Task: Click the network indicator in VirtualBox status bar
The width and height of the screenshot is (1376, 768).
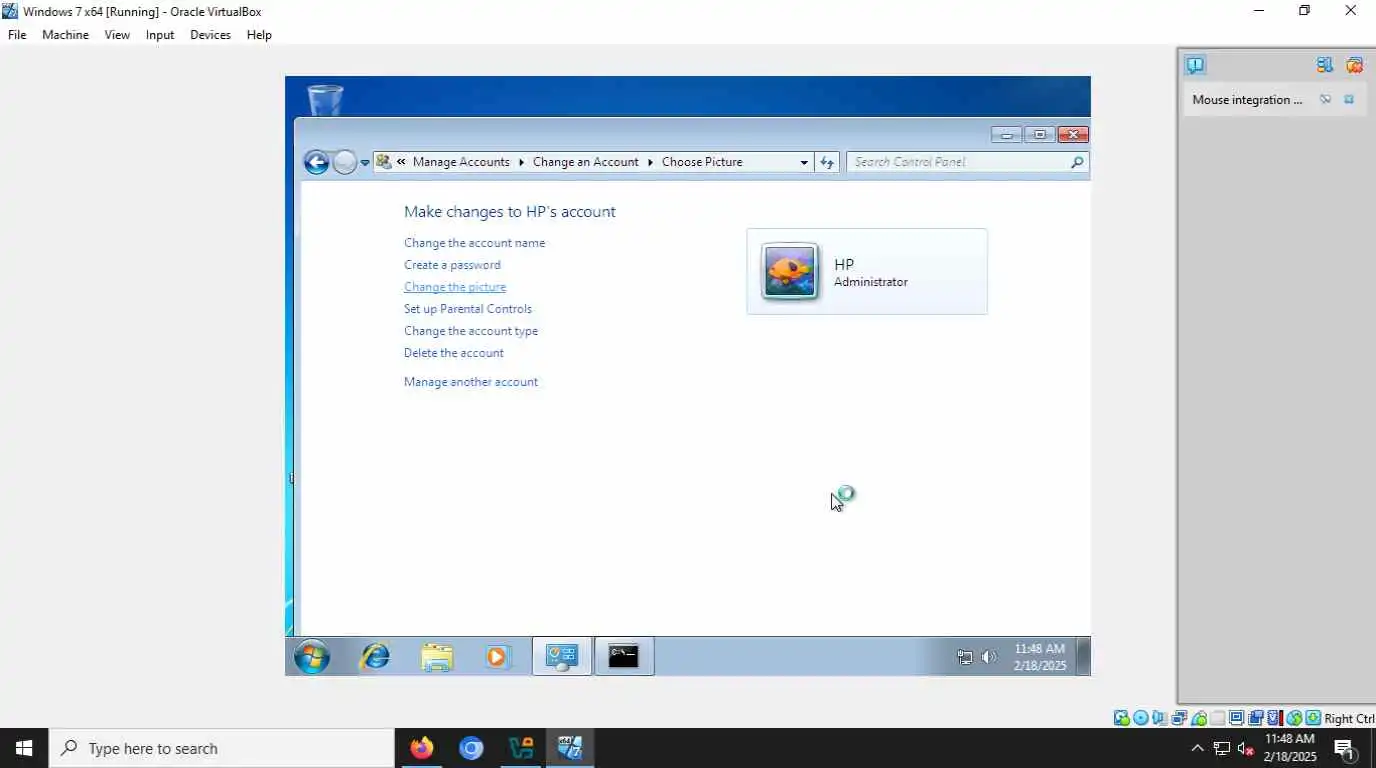Action: (x=1179, y=718)
